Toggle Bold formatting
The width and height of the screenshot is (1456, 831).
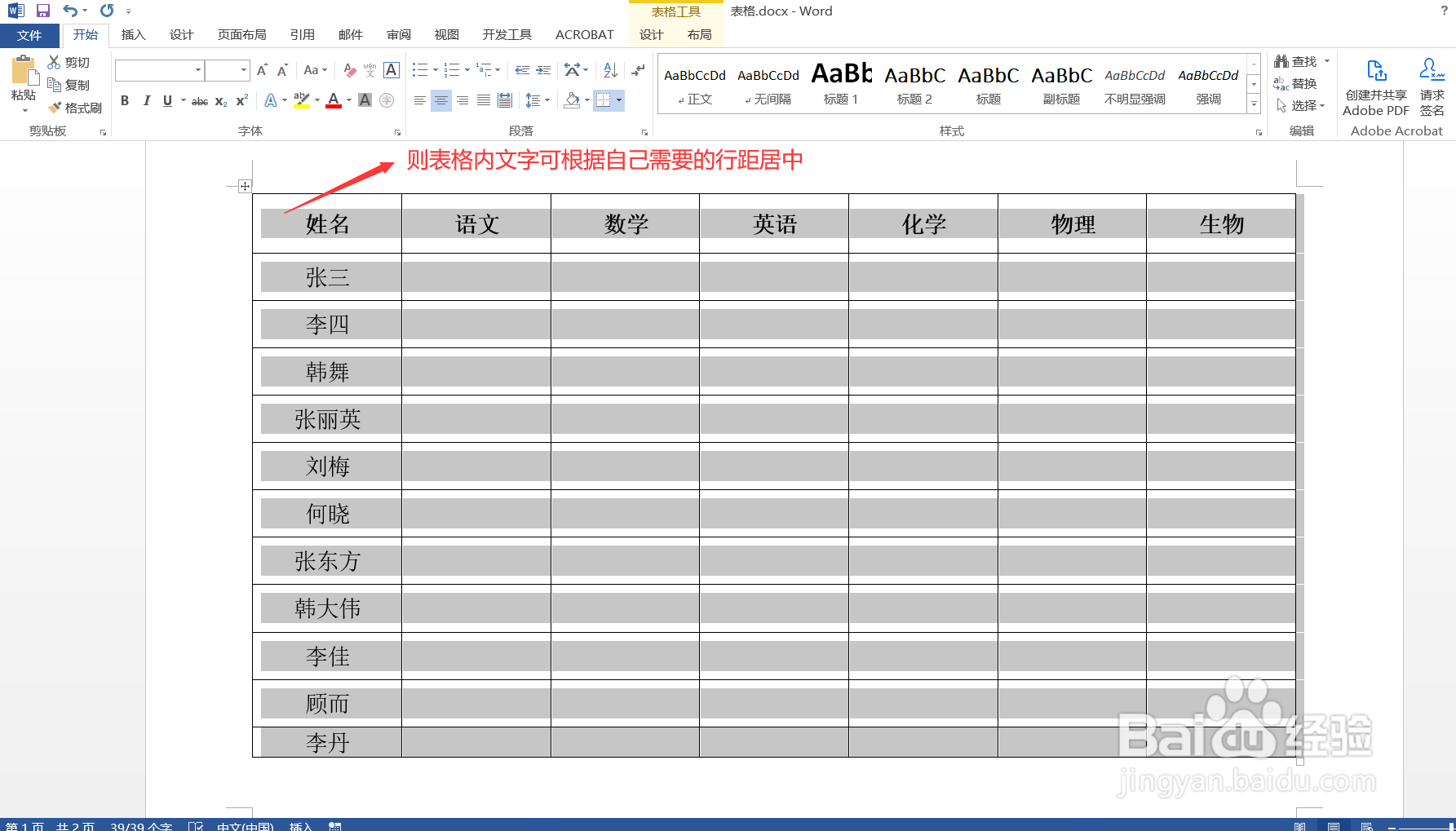click(x=124, y=100)
